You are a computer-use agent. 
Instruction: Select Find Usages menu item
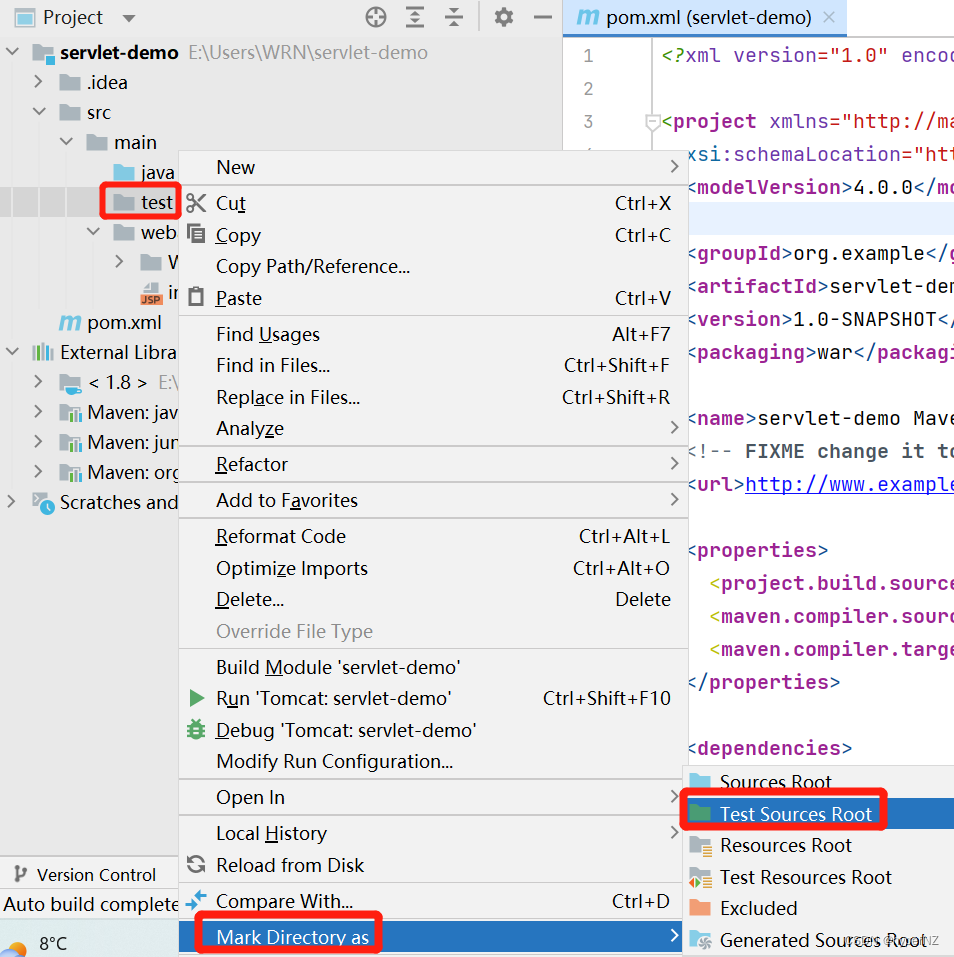[433, 334]
